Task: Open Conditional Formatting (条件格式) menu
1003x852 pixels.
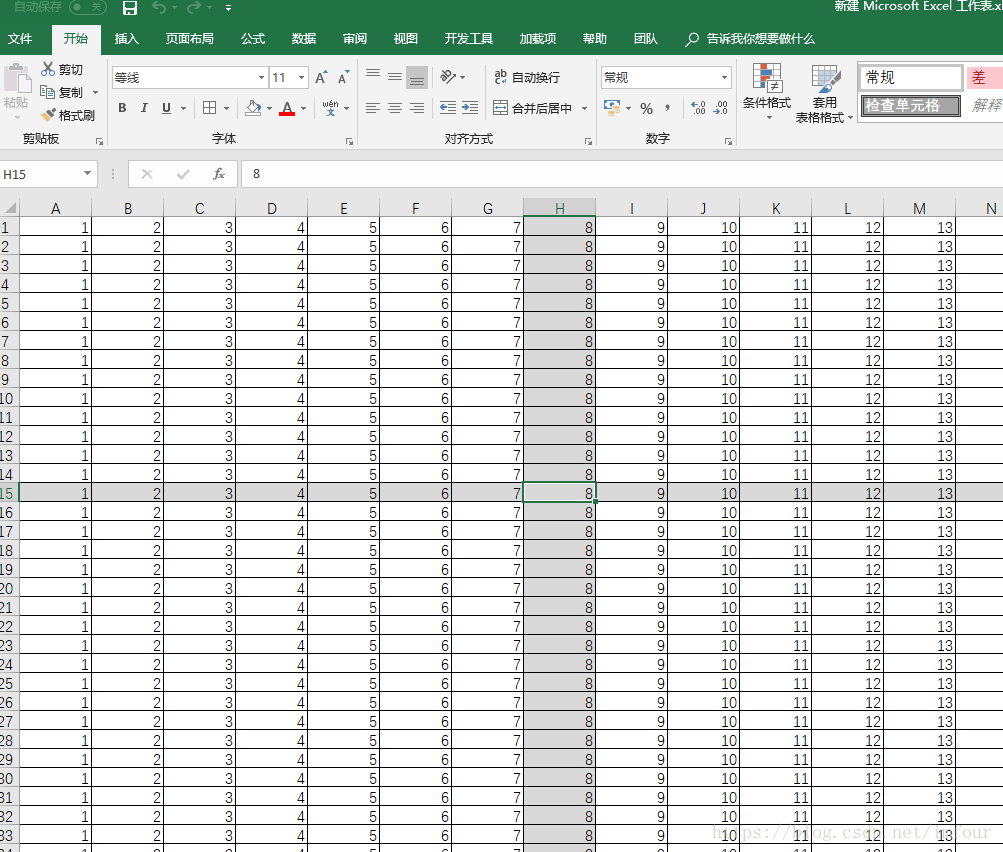Action: [767, 92]
